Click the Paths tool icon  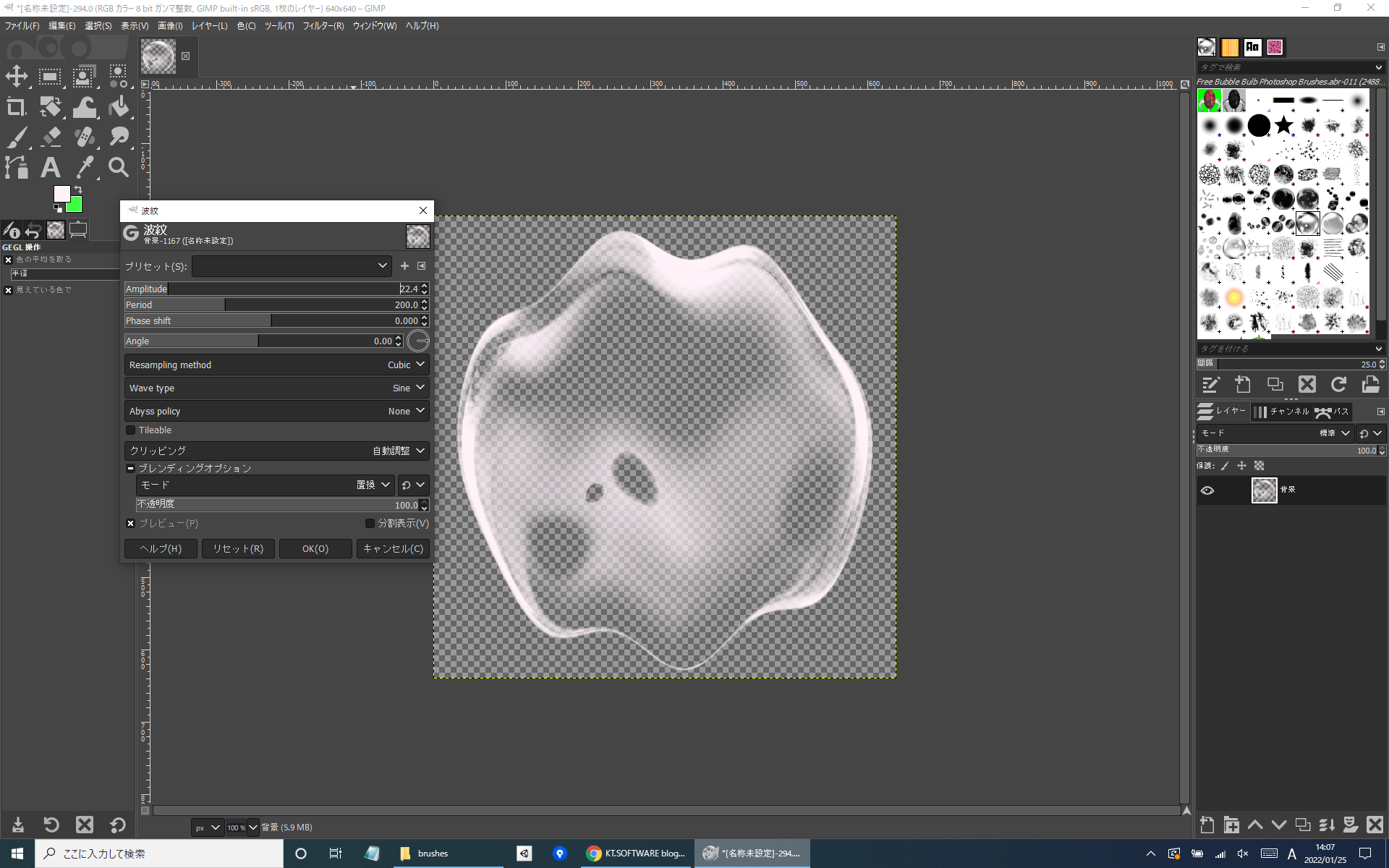pos(17,168)
